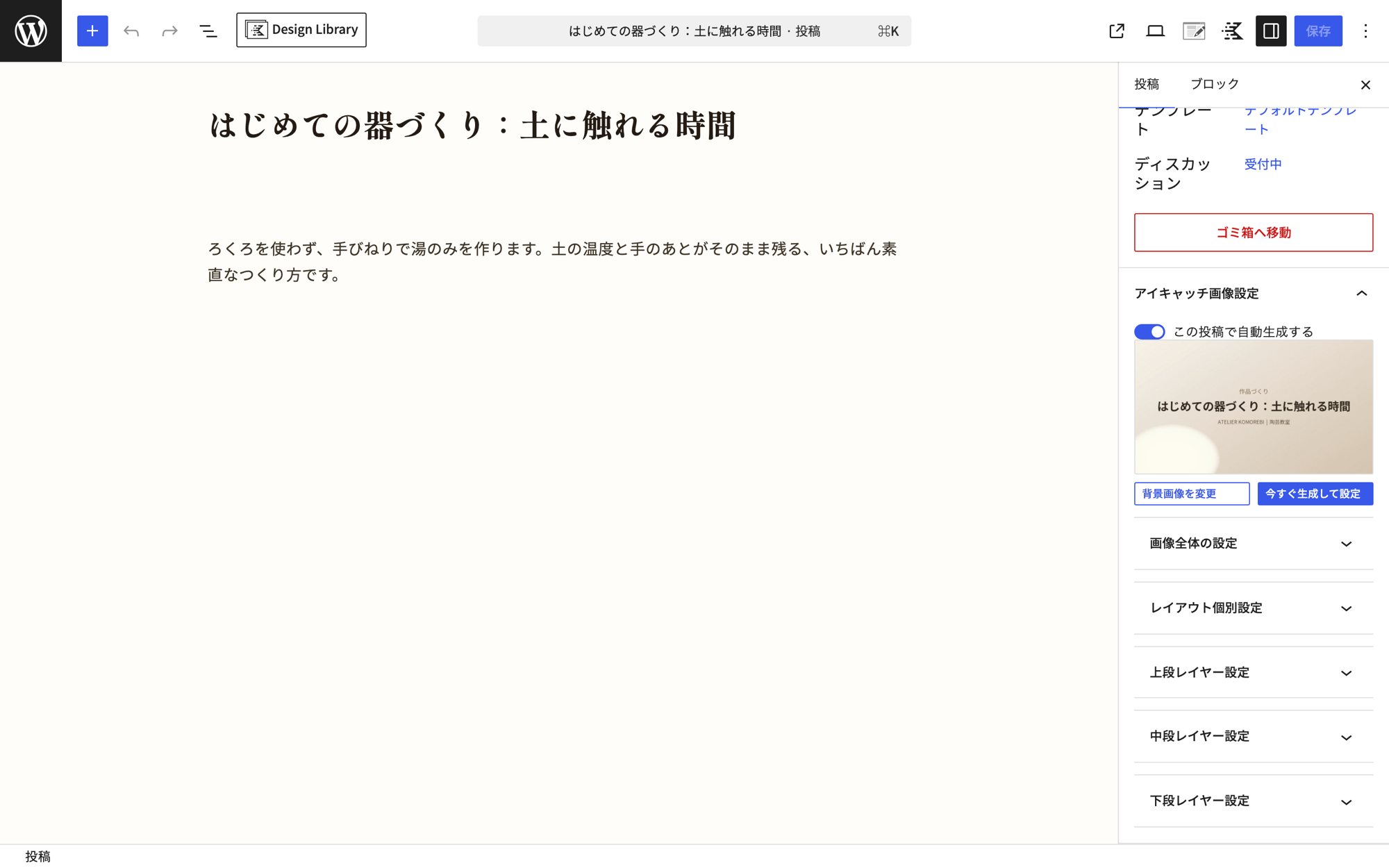Open the document overview list
The width and height of the screenshot is (1389, 868).
(x=208, y=31)
